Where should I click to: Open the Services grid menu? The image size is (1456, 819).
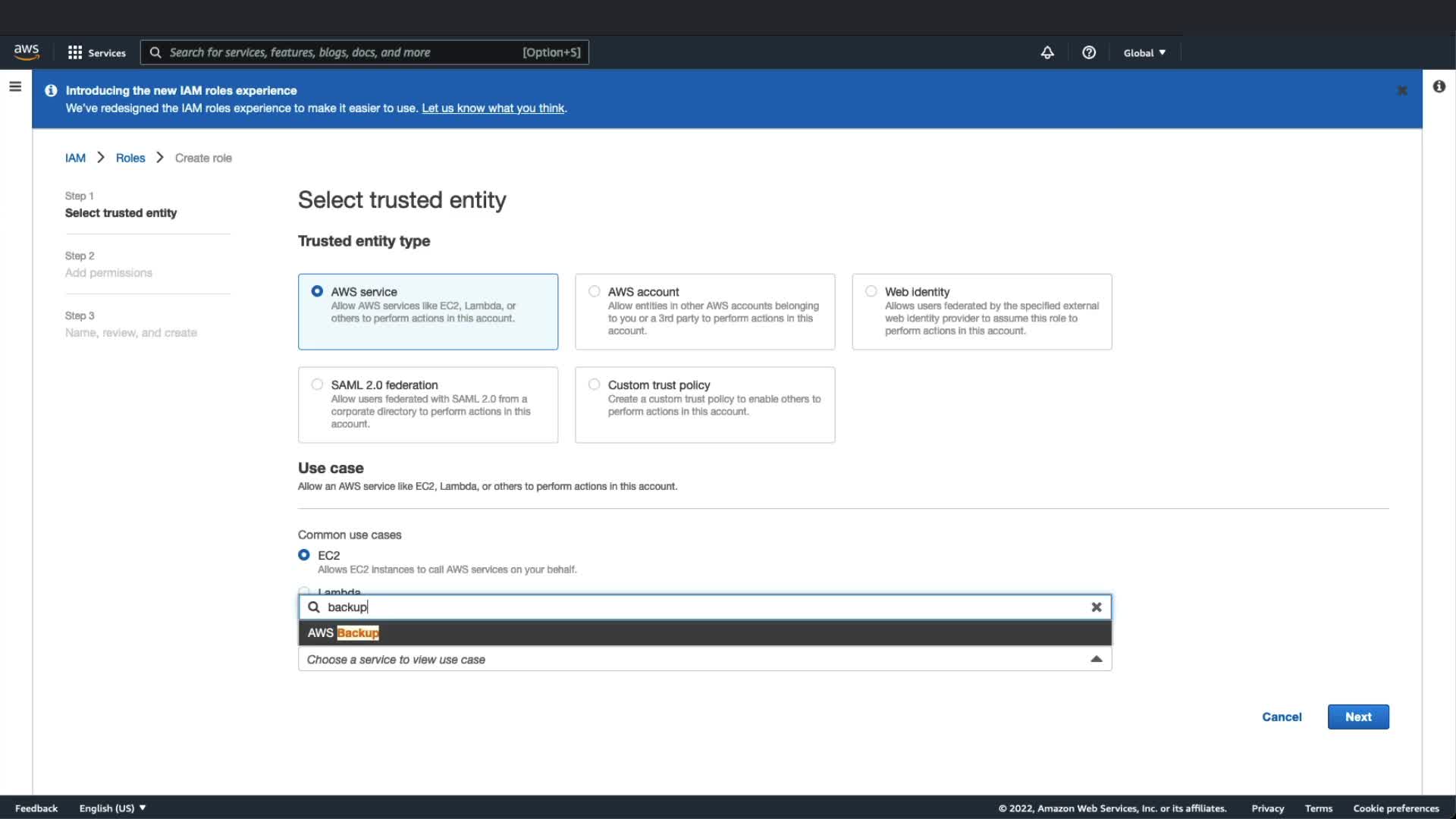coord(96,52)
